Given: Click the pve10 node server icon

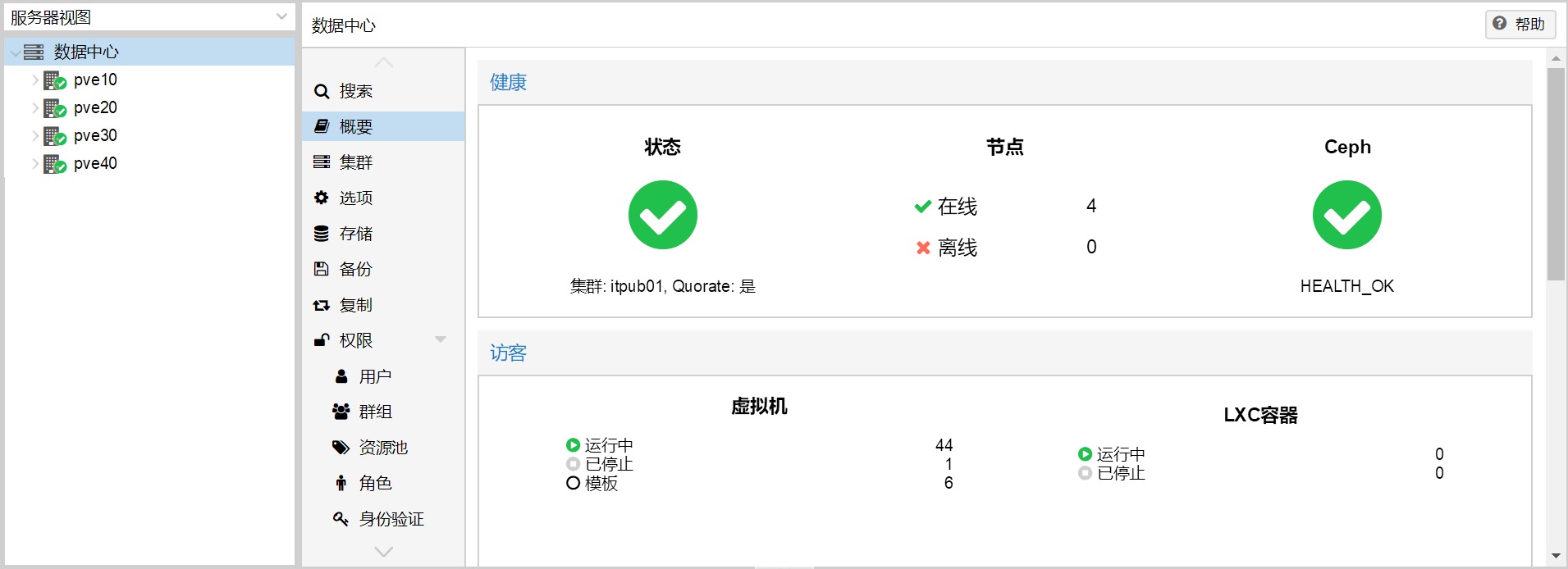Looking at the screenshot, I should (54, 80).
